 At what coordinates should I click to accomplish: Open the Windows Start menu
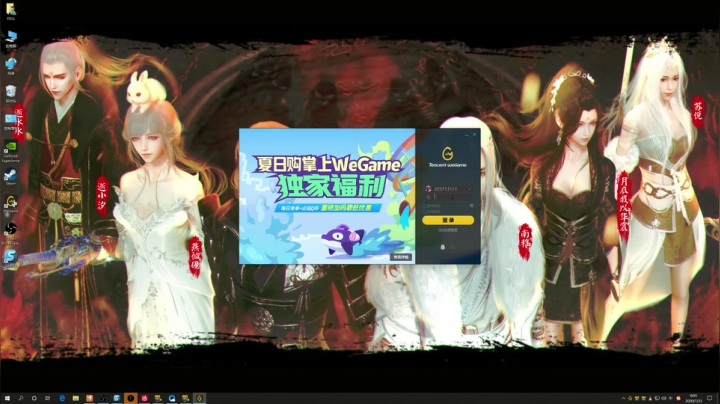[x=7, y=398]
